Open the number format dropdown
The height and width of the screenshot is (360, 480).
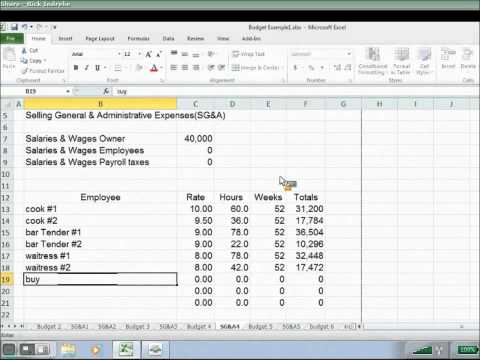[x=349, y=54]
